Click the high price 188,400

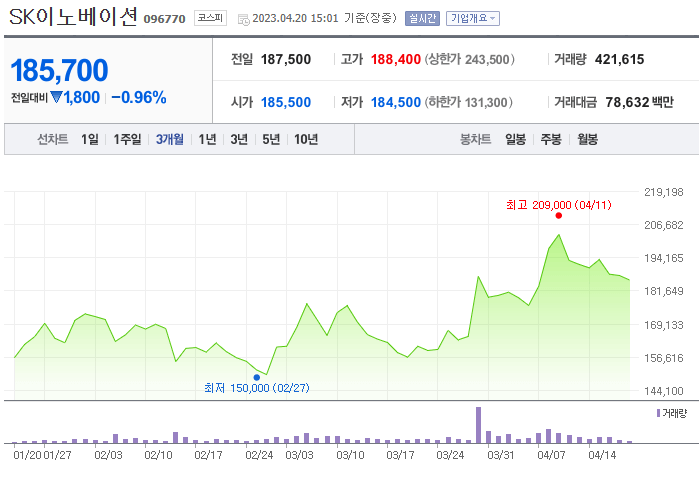click(396, 59)
